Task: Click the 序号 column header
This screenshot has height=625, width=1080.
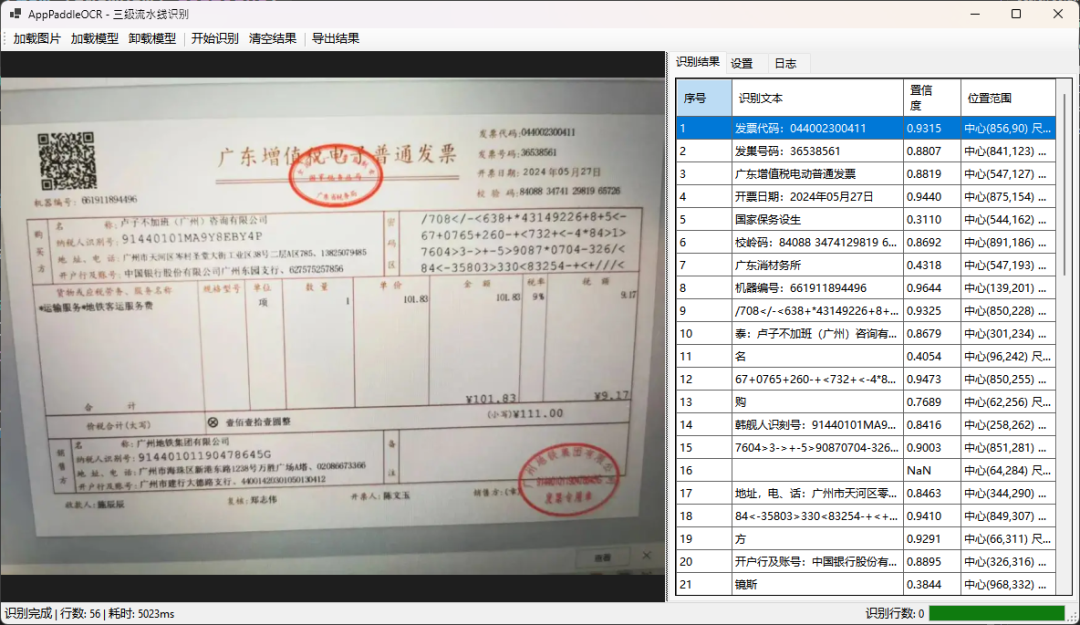Action: click(x=704, y=98)
